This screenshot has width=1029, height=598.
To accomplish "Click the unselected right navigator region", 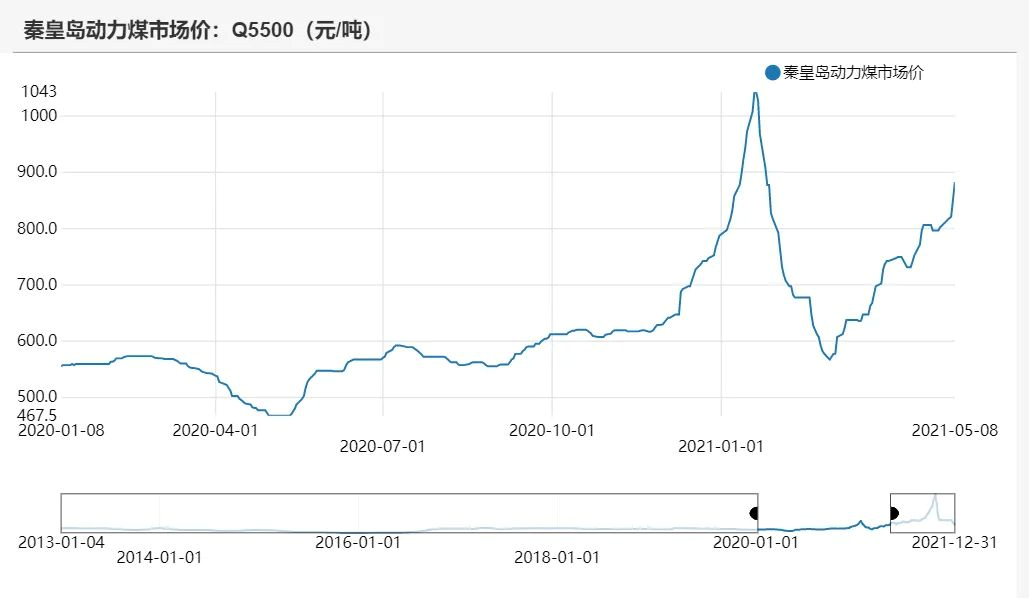I will [x=923, y=513].
